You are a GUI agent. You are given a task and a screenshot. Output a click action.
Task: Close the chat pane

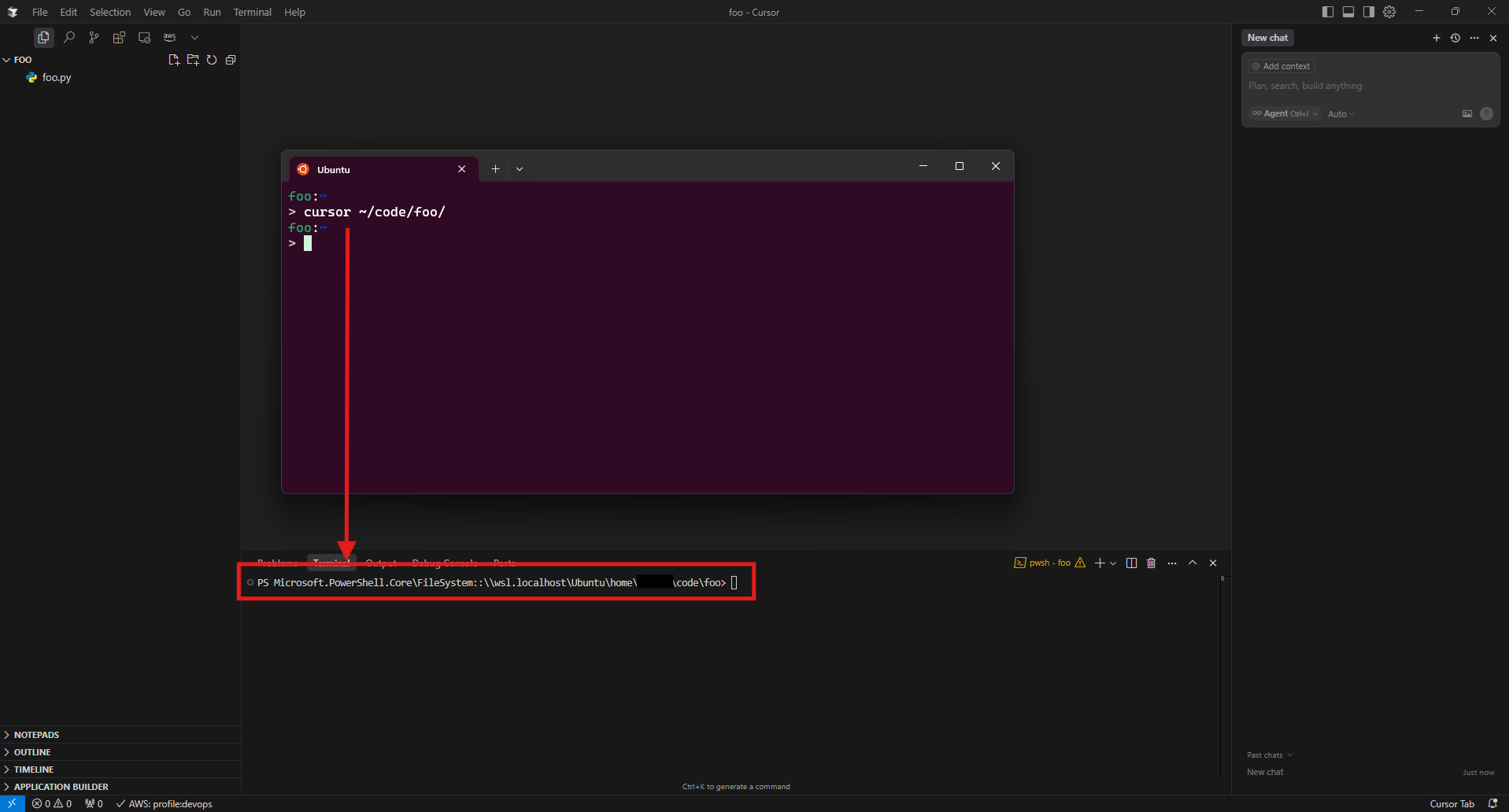point(1493,38)
